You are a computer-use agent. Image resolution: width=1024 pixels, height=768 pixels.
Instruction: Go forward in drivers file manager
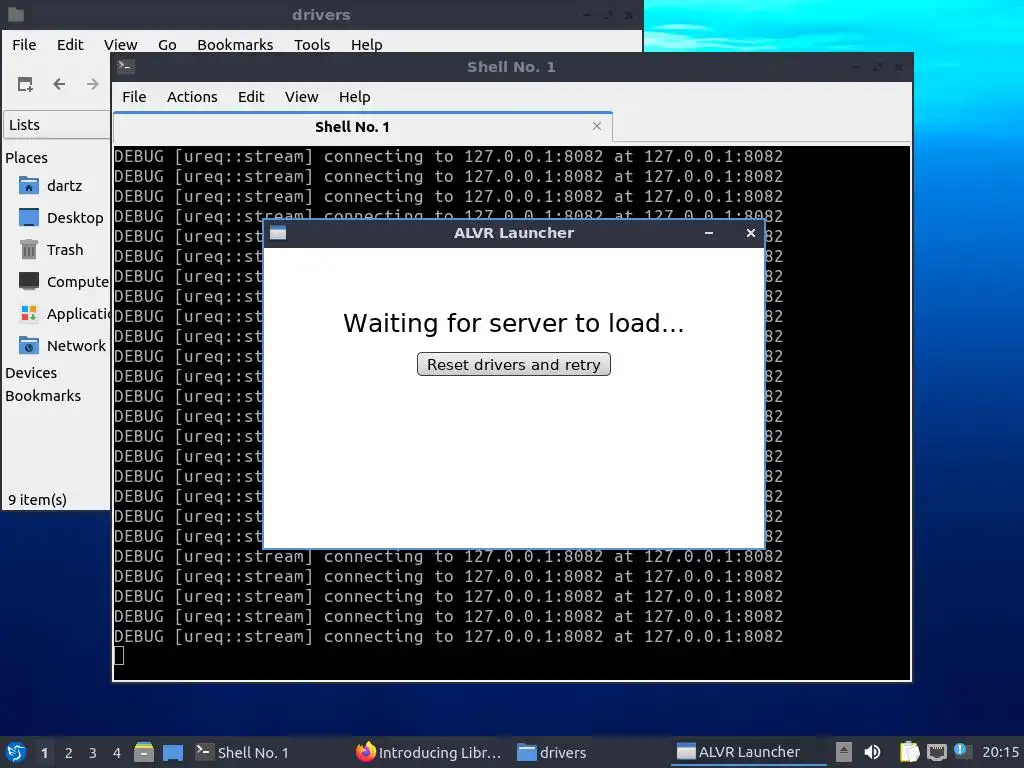(x=93, y=84)
